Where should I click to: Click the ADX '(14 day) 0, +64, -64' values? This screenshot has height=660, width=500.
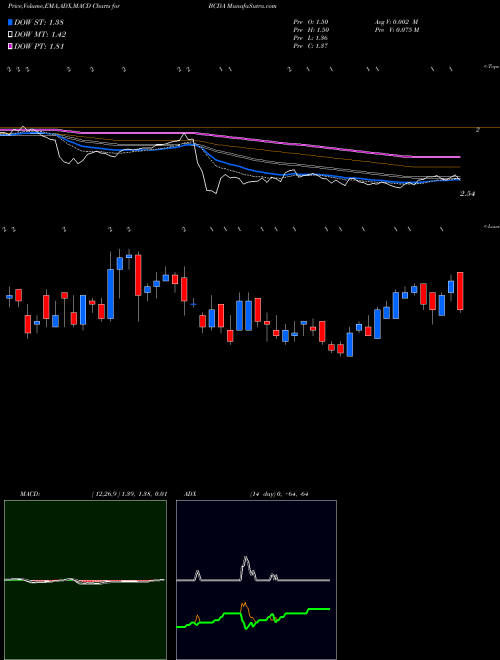tap(279, 494)
